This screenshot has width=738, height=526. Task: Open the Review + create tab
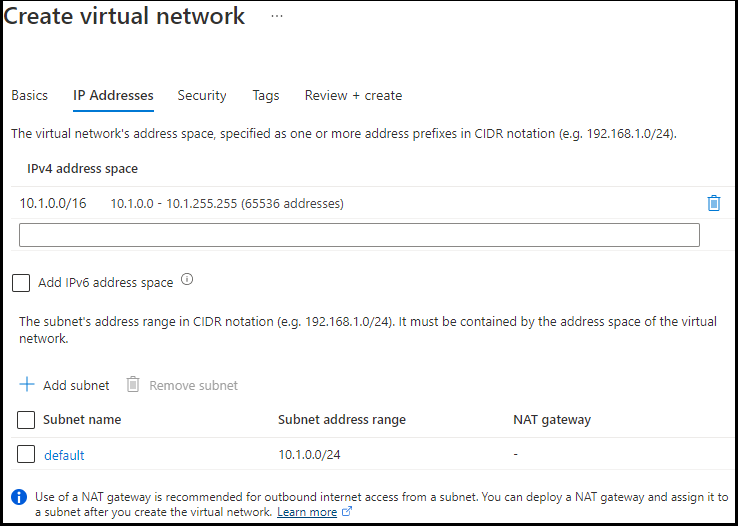353,96
